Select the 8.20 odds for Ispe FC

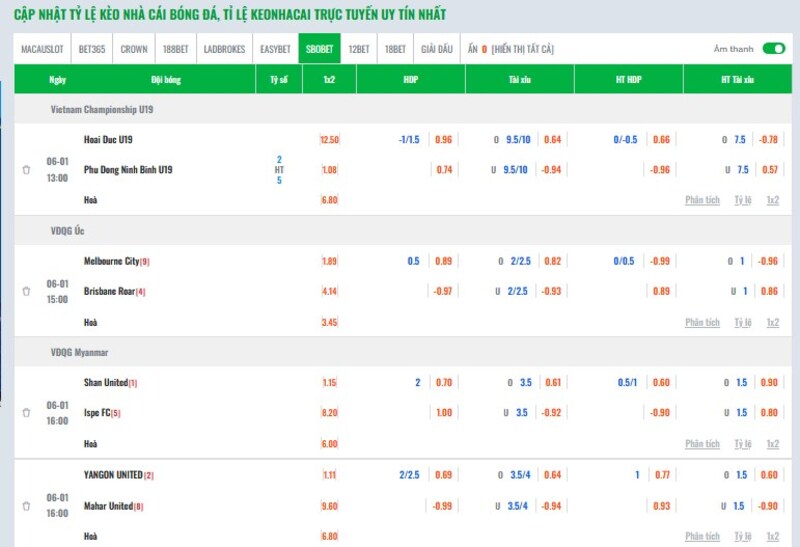tap(329, 412)
